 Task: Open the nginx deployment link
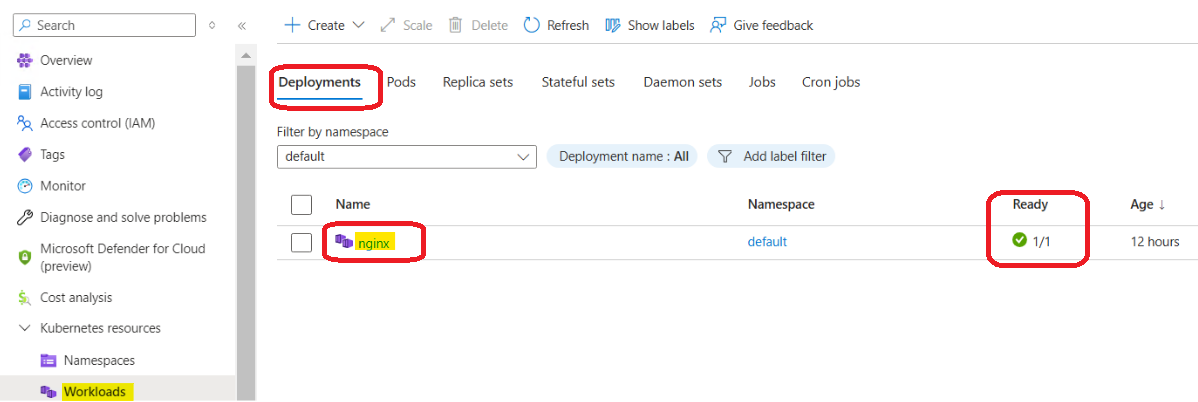(x=374, y=242)
